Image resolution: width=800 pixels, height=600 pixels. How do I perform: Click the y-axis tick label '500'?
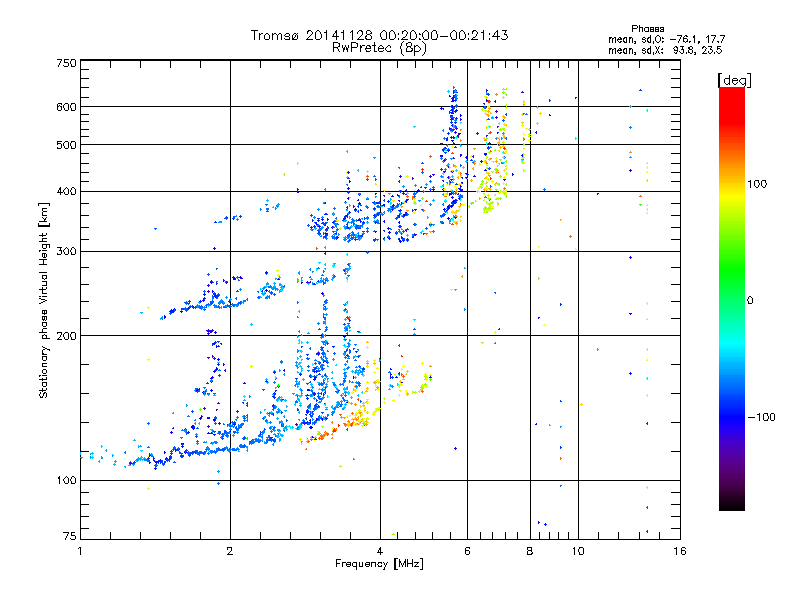pos(66,145)
